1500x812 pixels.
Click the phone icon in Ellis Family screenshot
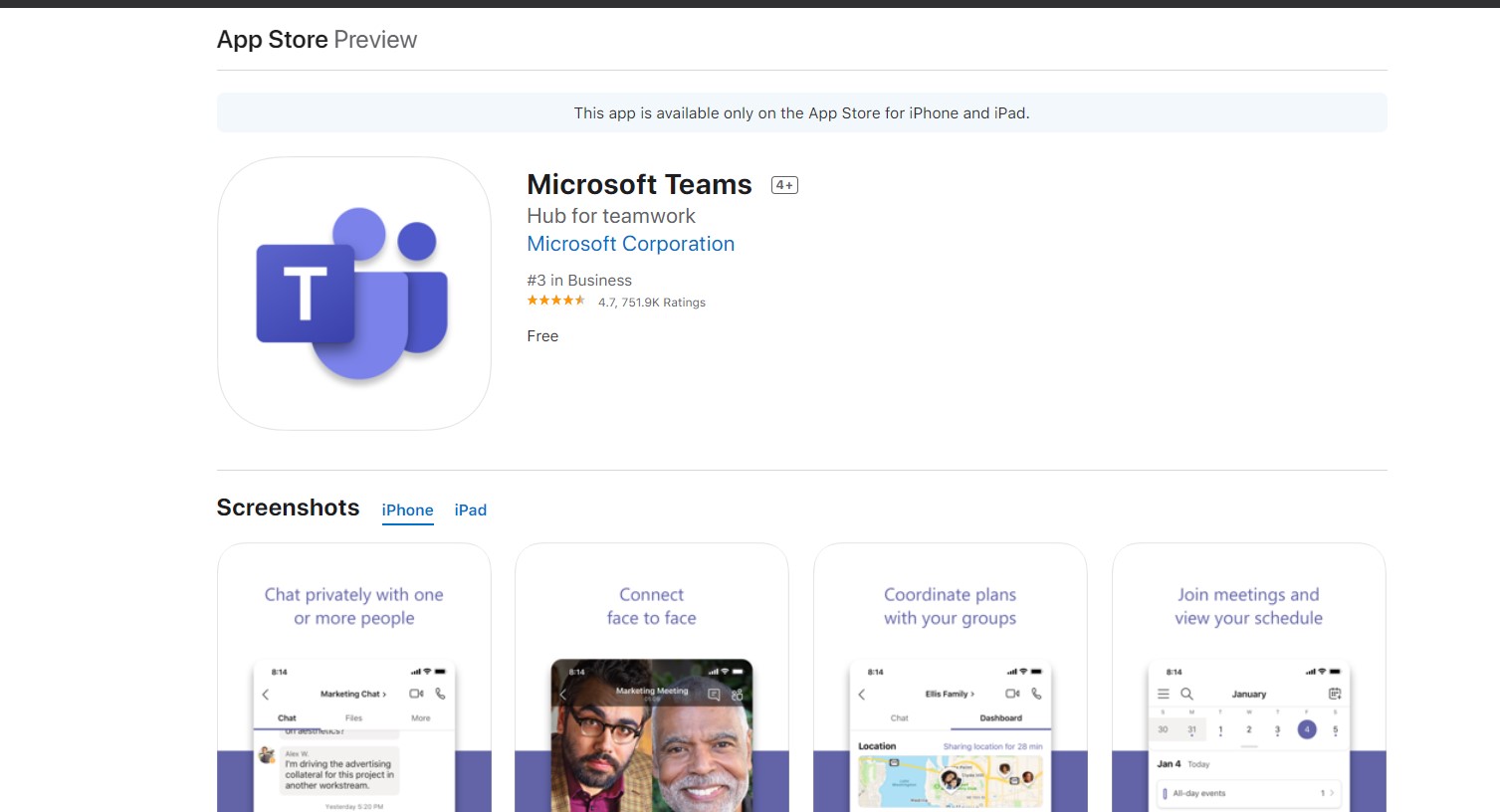coord(1036,694)
